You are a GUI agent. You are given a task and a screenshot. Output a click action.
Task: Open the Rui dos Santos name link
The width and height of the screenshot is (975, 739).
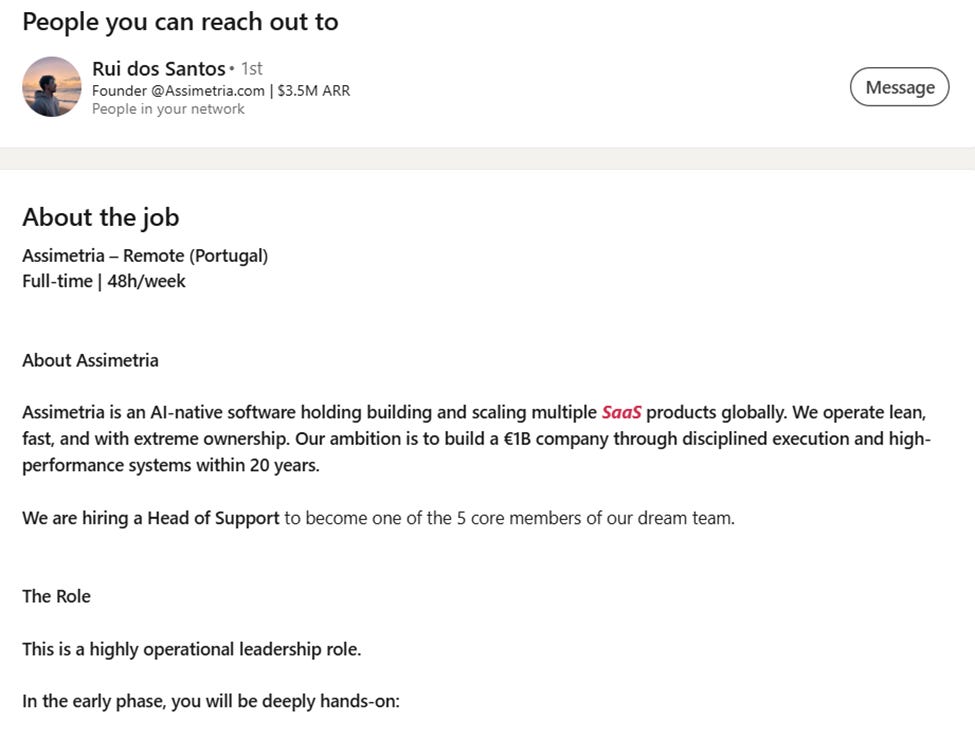[x=159, y=68]
